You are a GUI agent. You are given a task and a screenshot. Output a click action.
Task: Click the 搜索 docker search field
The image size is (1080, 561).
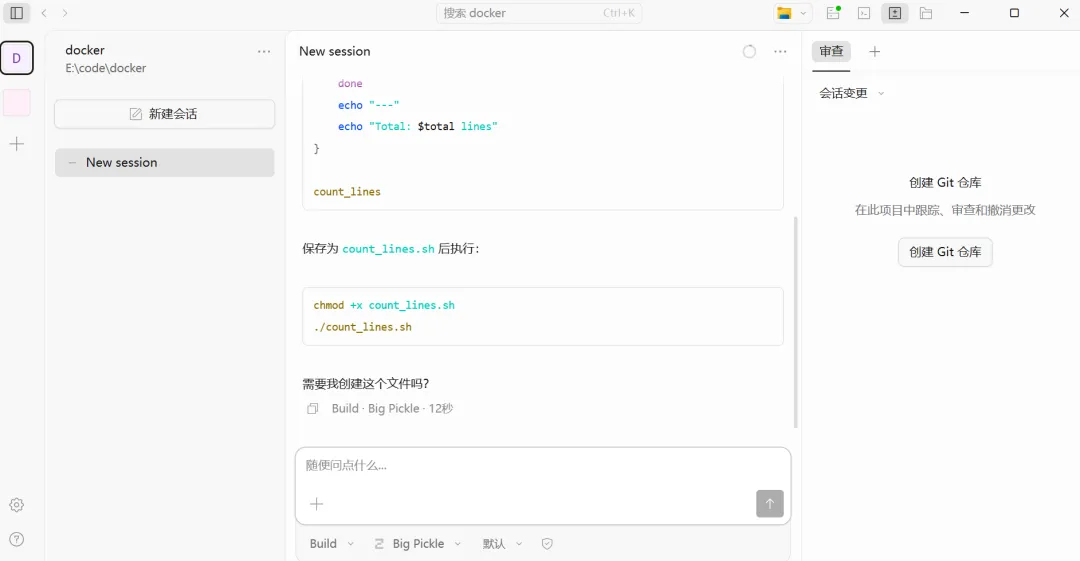click(x=539, y=13)
